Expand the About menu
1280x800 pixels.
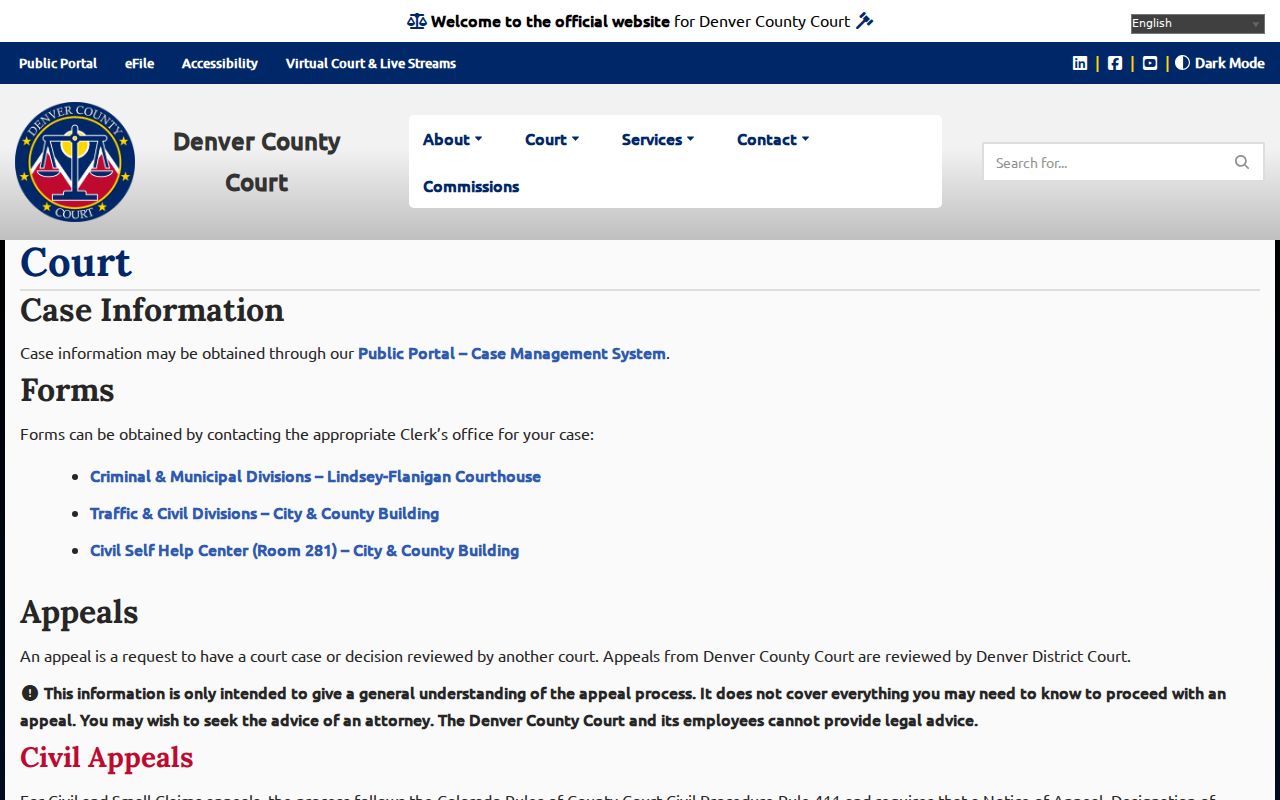[x=452, y=139]
